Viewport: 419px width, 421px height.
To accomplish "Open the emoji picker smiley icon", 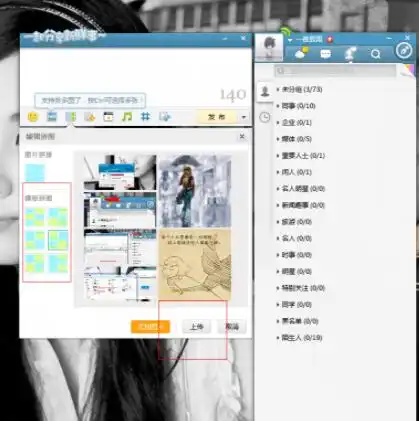I will tap(33, 117).
